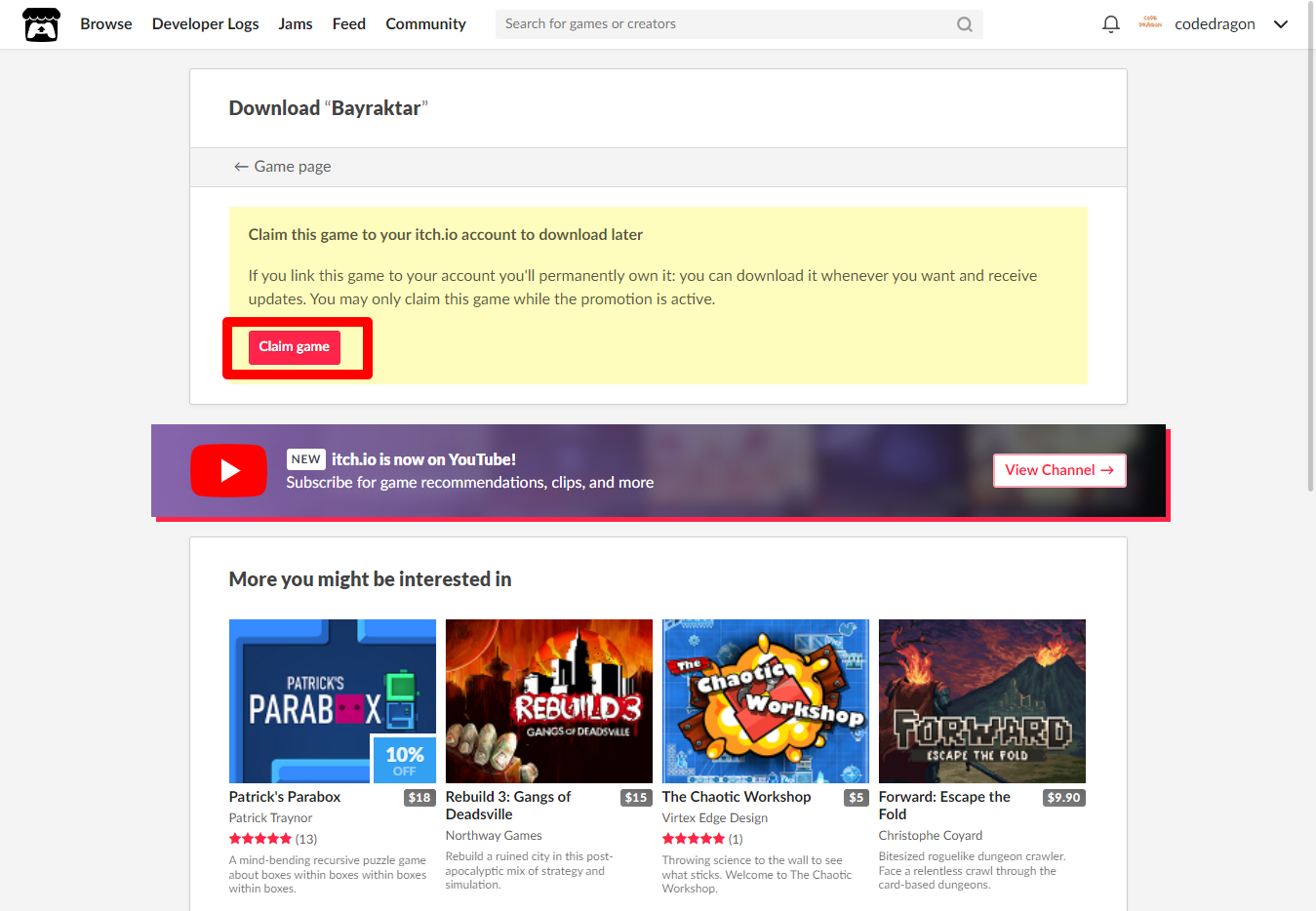Open the Feed page
Screen dimensions: 1316x911
(349, 24)
